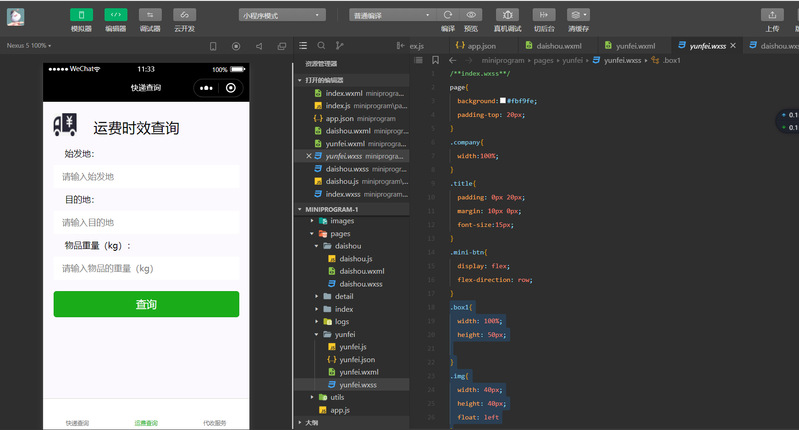Click the destination (目的地) input field
The width and height of the screenshot is (799, 430).
point(146,223)
